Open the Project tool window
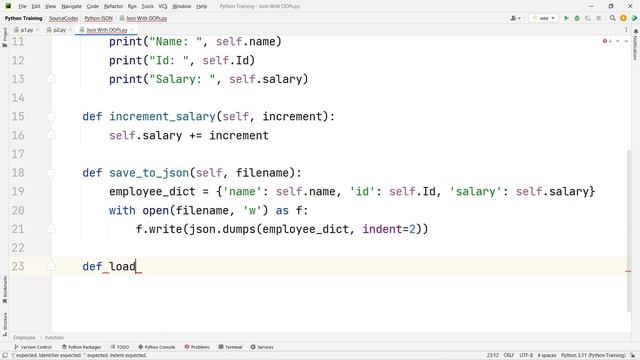The height and width of the screenshot is (360, 640). [x=4, y=38]
